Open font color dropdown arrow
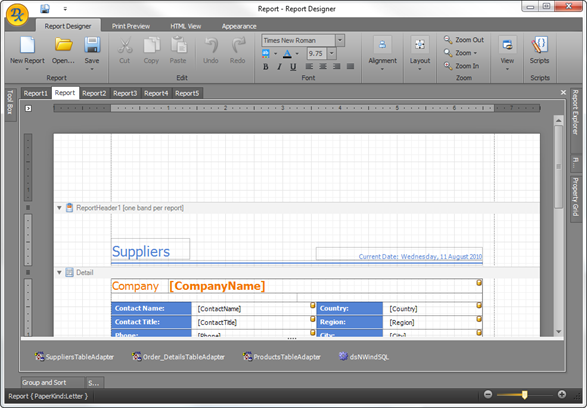 pos(297,54)
